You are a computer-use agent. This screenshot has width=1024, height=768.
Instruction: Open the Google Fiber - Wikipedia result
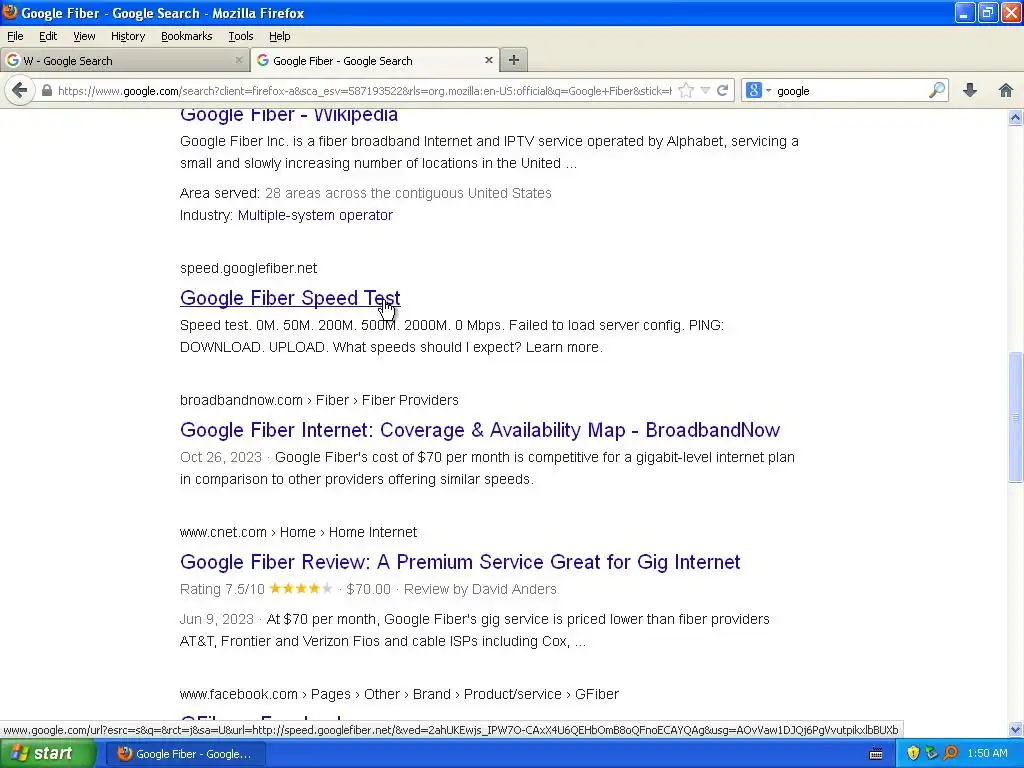pos(289,115)
